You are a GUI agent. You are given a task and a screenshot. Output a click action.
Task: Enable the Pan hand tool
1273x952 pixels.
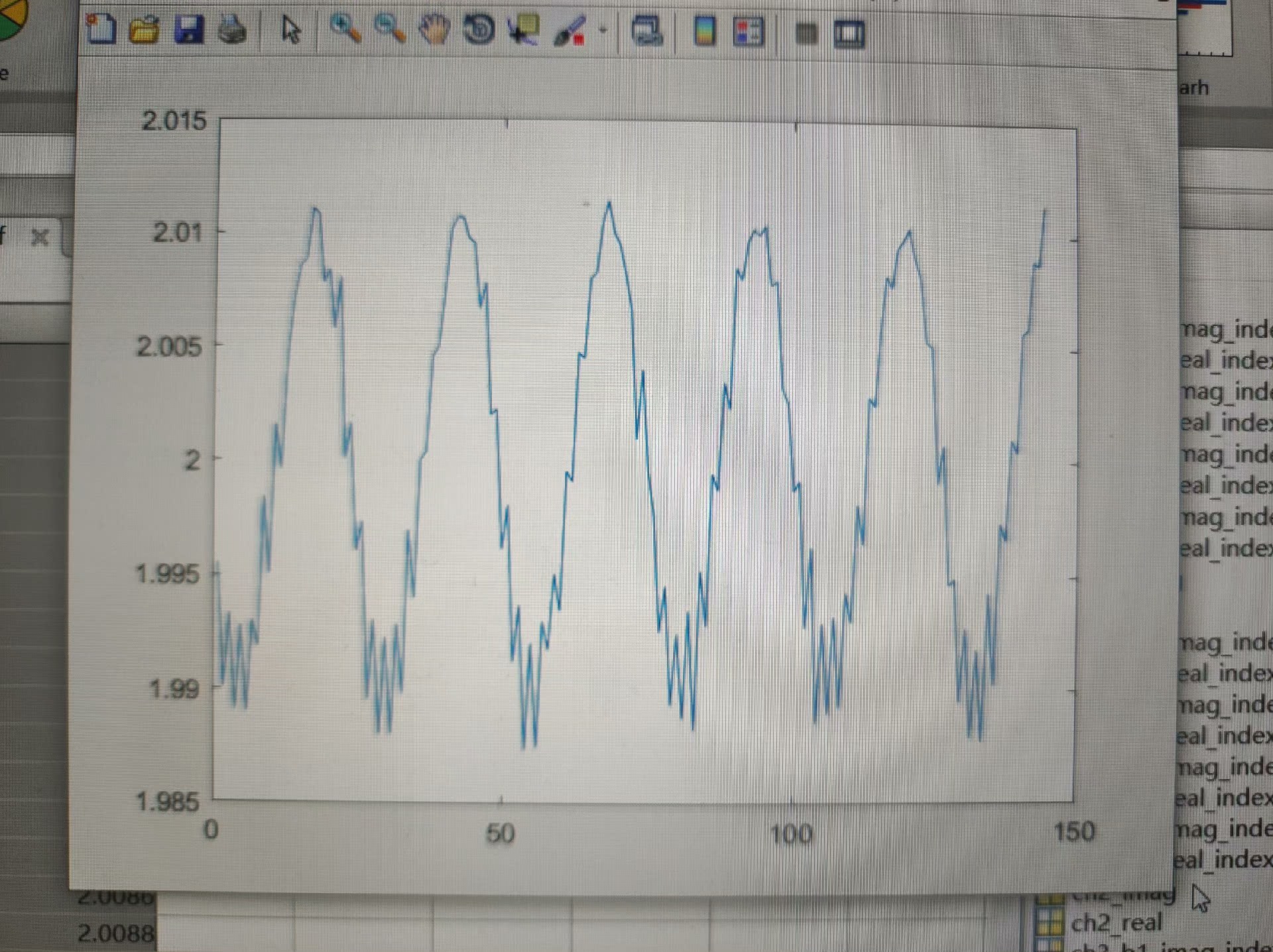pos(434,30)
